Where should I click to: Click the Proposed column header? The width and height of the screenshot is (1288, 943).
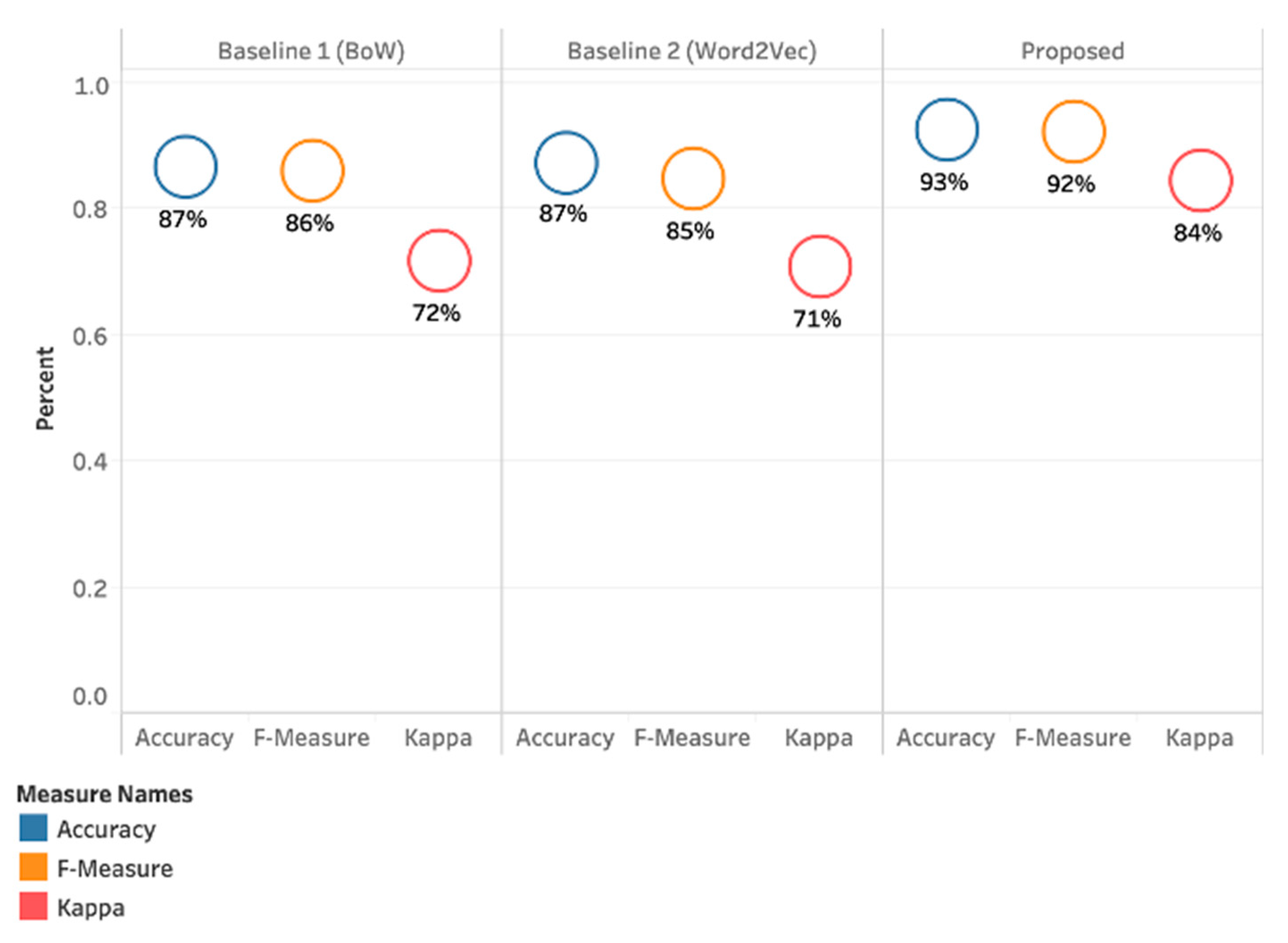coord(1072,51)
